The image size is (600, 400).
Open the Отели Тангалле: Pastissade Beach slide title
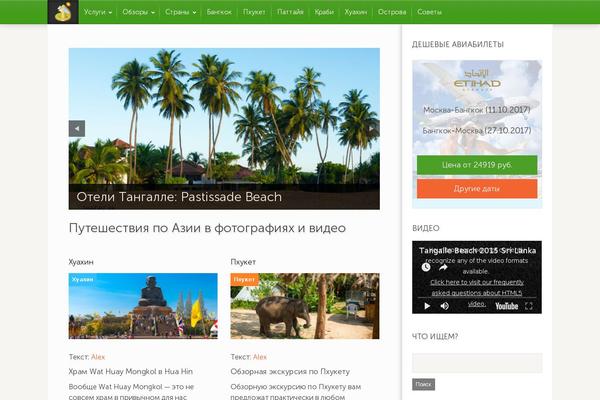179,197
